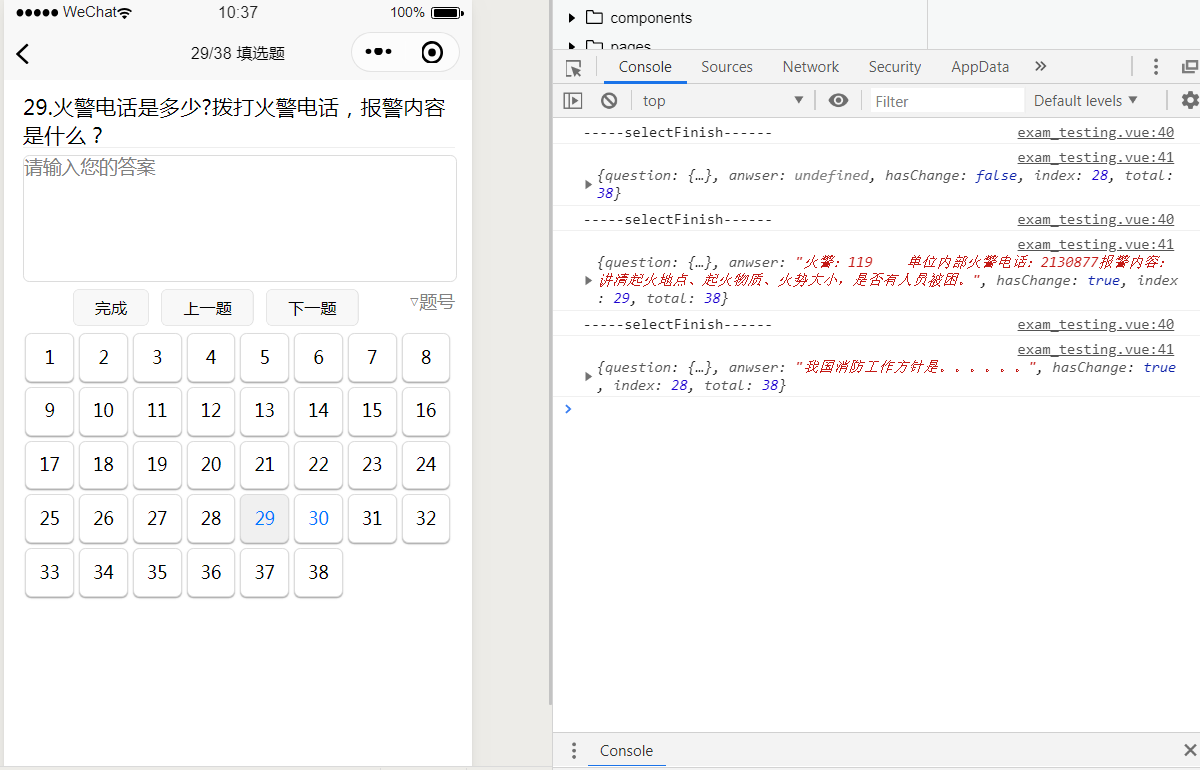The image size is (1200, 770).
Task: Expand the components folder
Action: click(571, 18)
